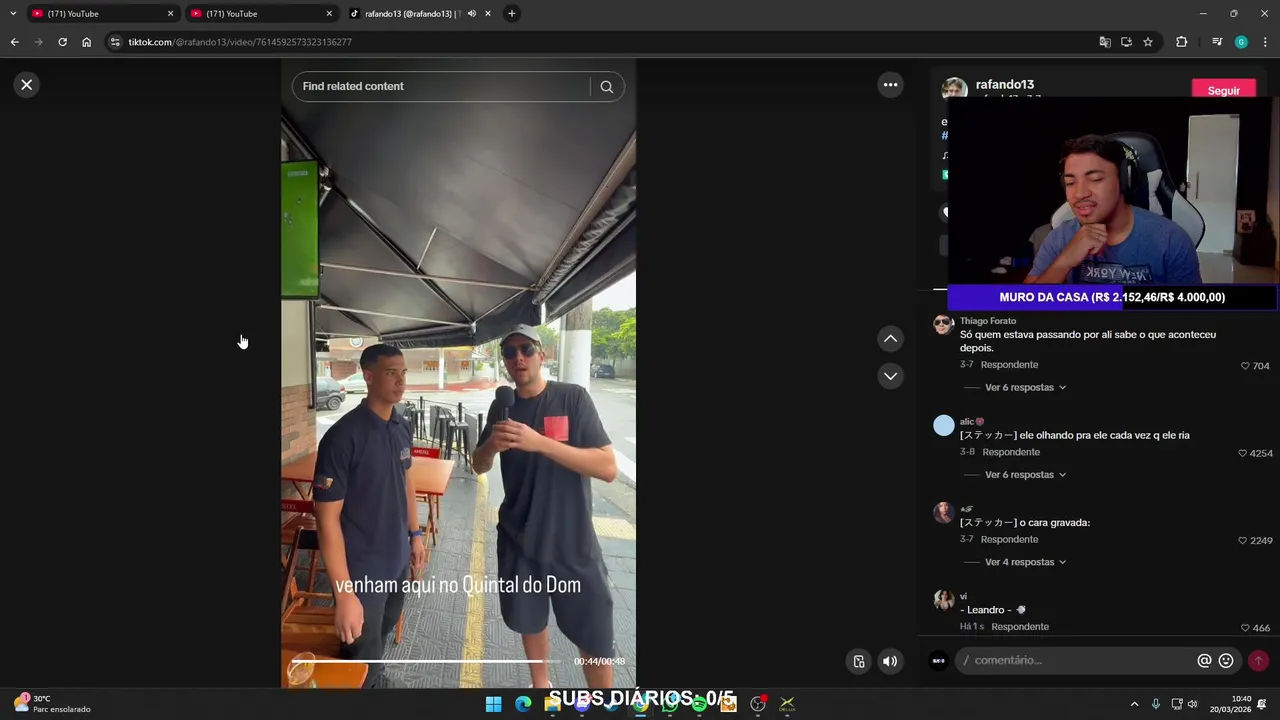Screen dimensions: 1280x720
Task: Reply to alic's comment via Respondente
Action: [x=1011, y=452]
